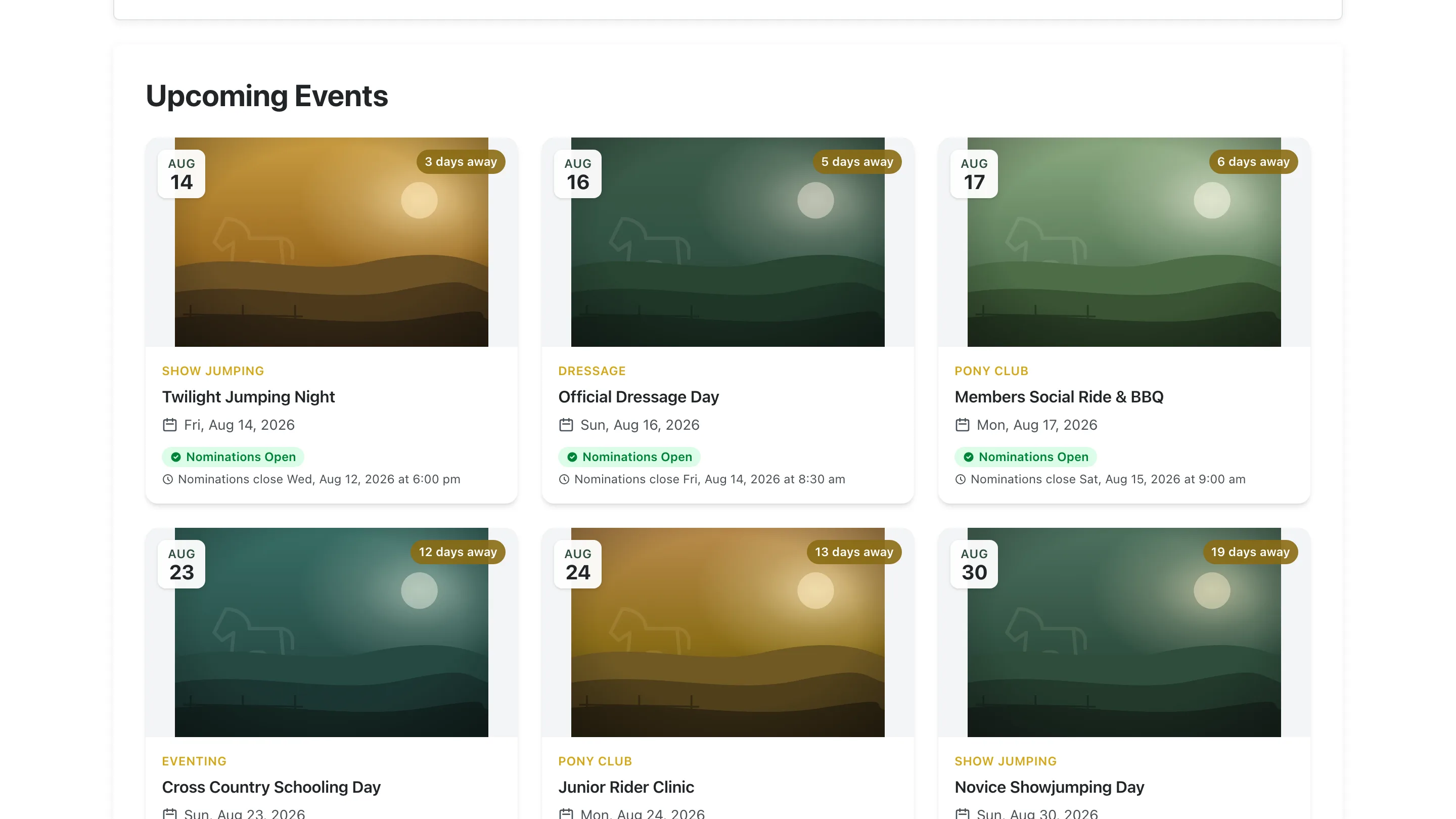Image resolution: width=1456 pixels, height=819 pixels.
Task: Click the AUG 23 date badge
Action: click(181, 564)
